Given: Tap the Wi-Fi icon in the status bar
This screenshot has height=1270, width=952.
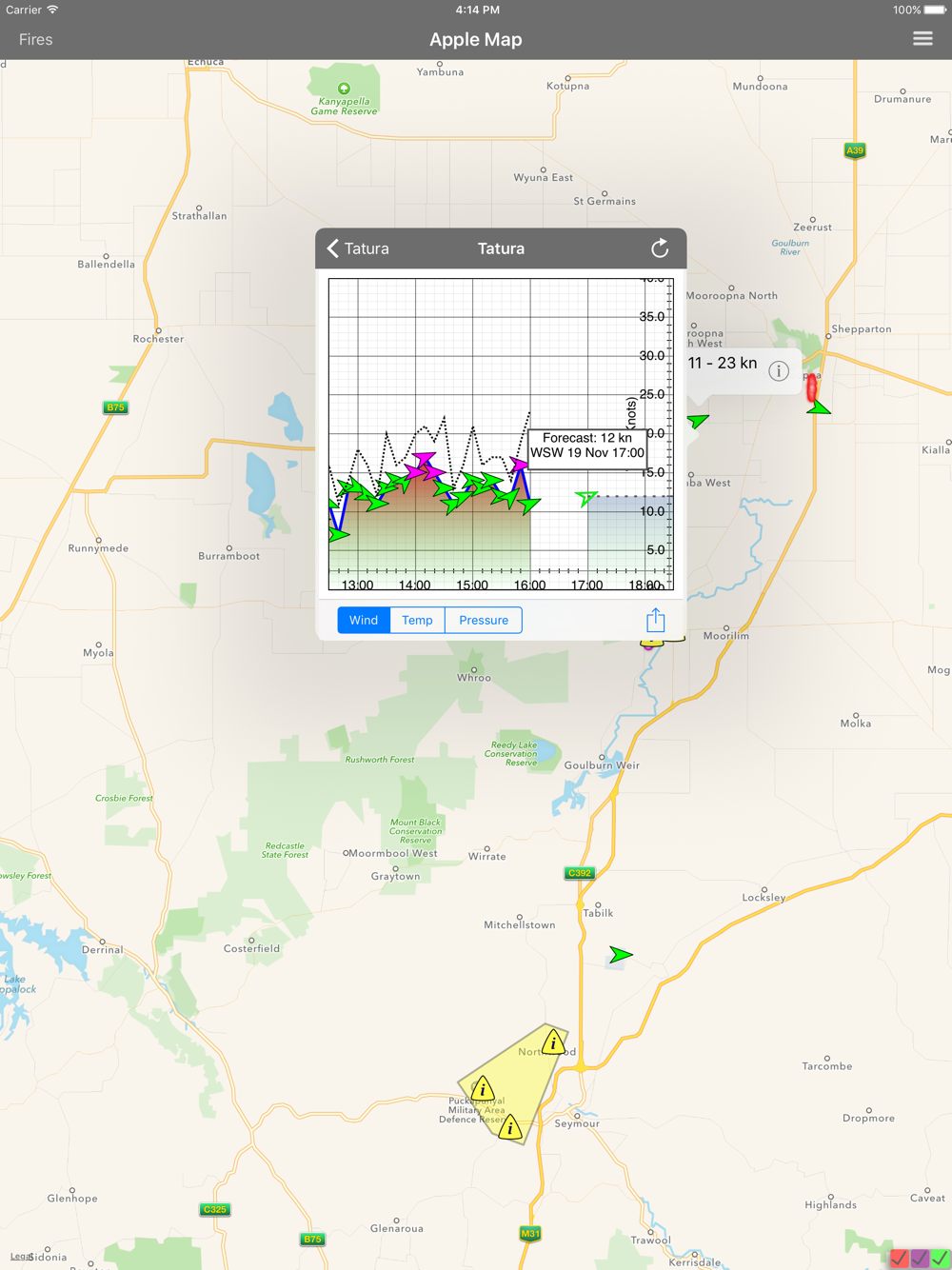Looking at the screenshot, I should [52, 10].
